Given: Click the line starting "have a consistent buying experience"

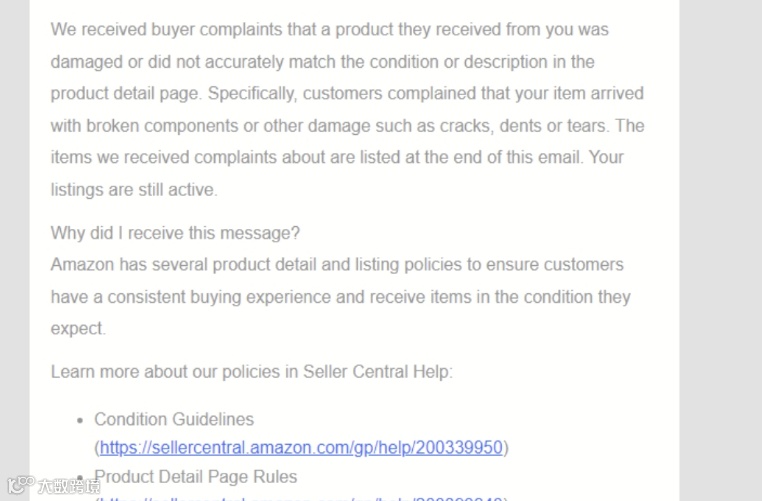Looking at the screenshot, I should coord(340,297).
